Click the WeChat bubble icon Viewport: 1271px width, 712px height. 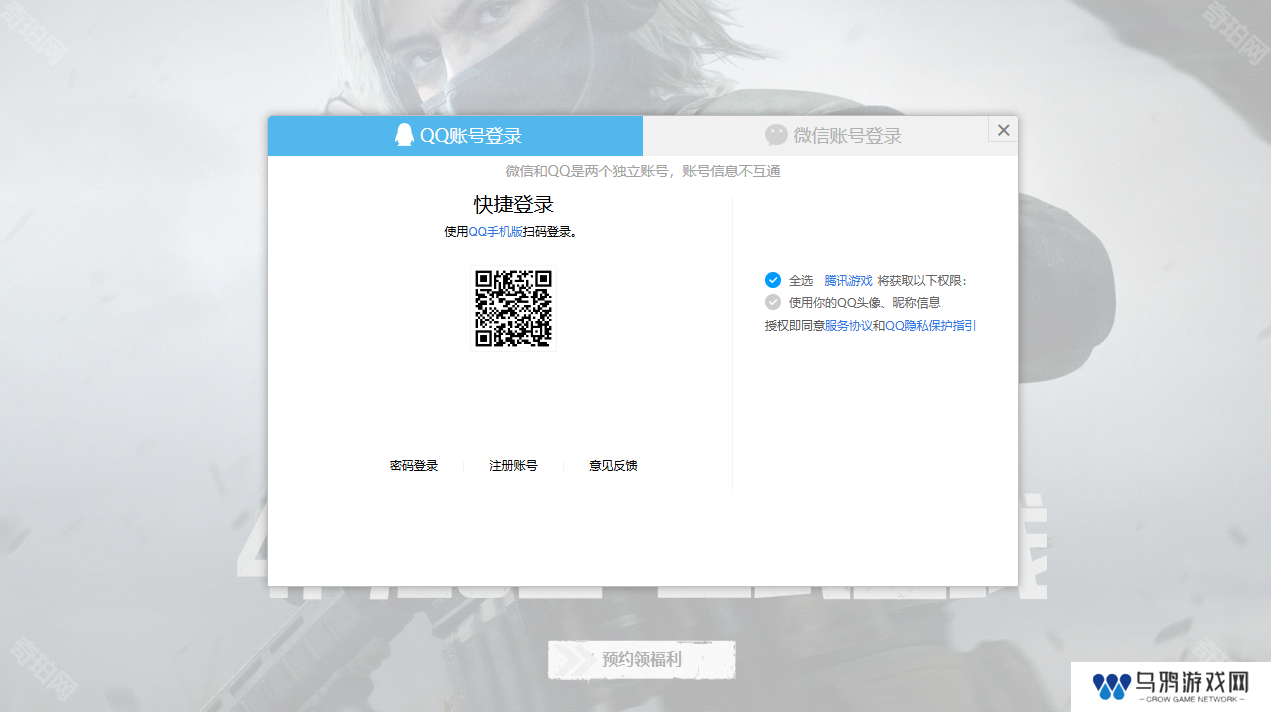(776, 135)
